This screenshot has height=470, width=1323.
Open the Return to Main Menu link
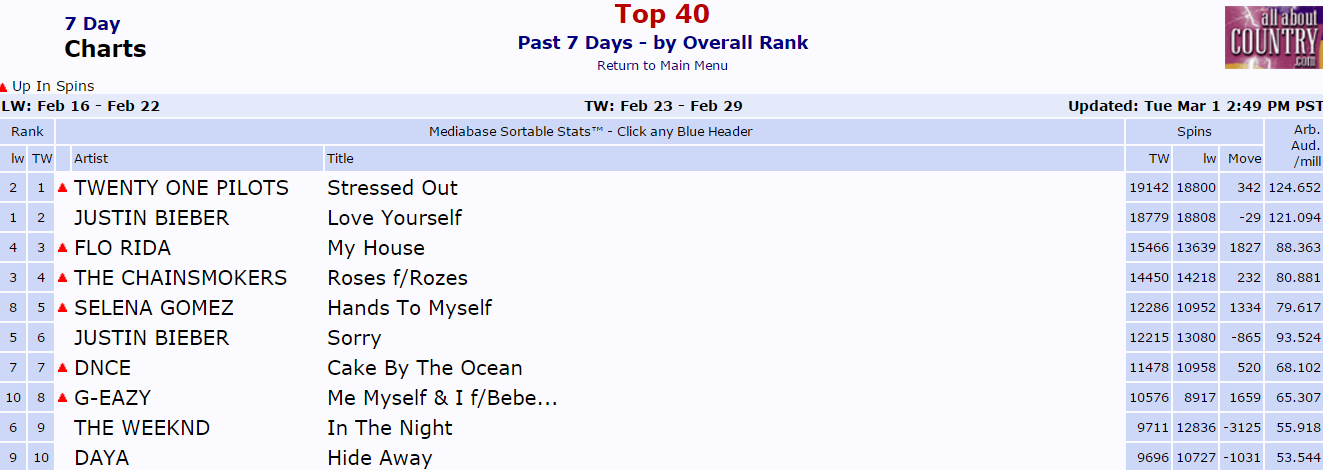click(x=662, y=65)
